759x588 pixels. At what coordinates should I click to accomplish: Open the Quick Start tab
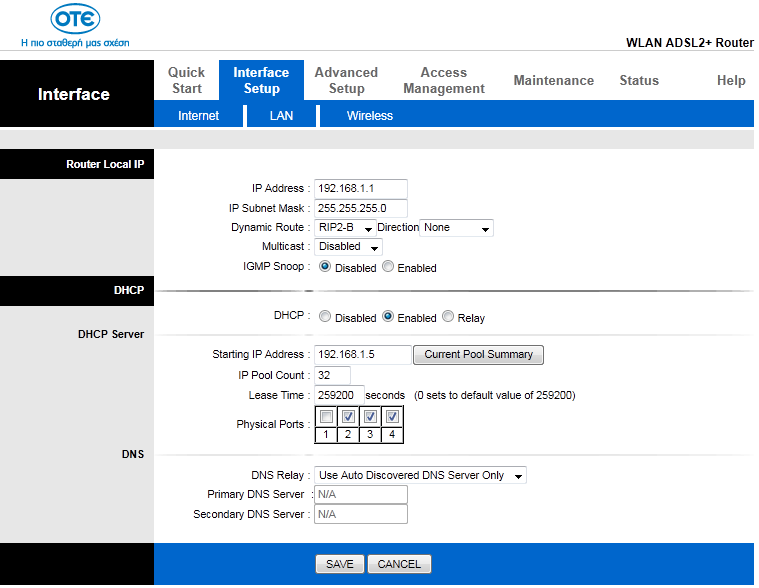(x=186, y=80)
